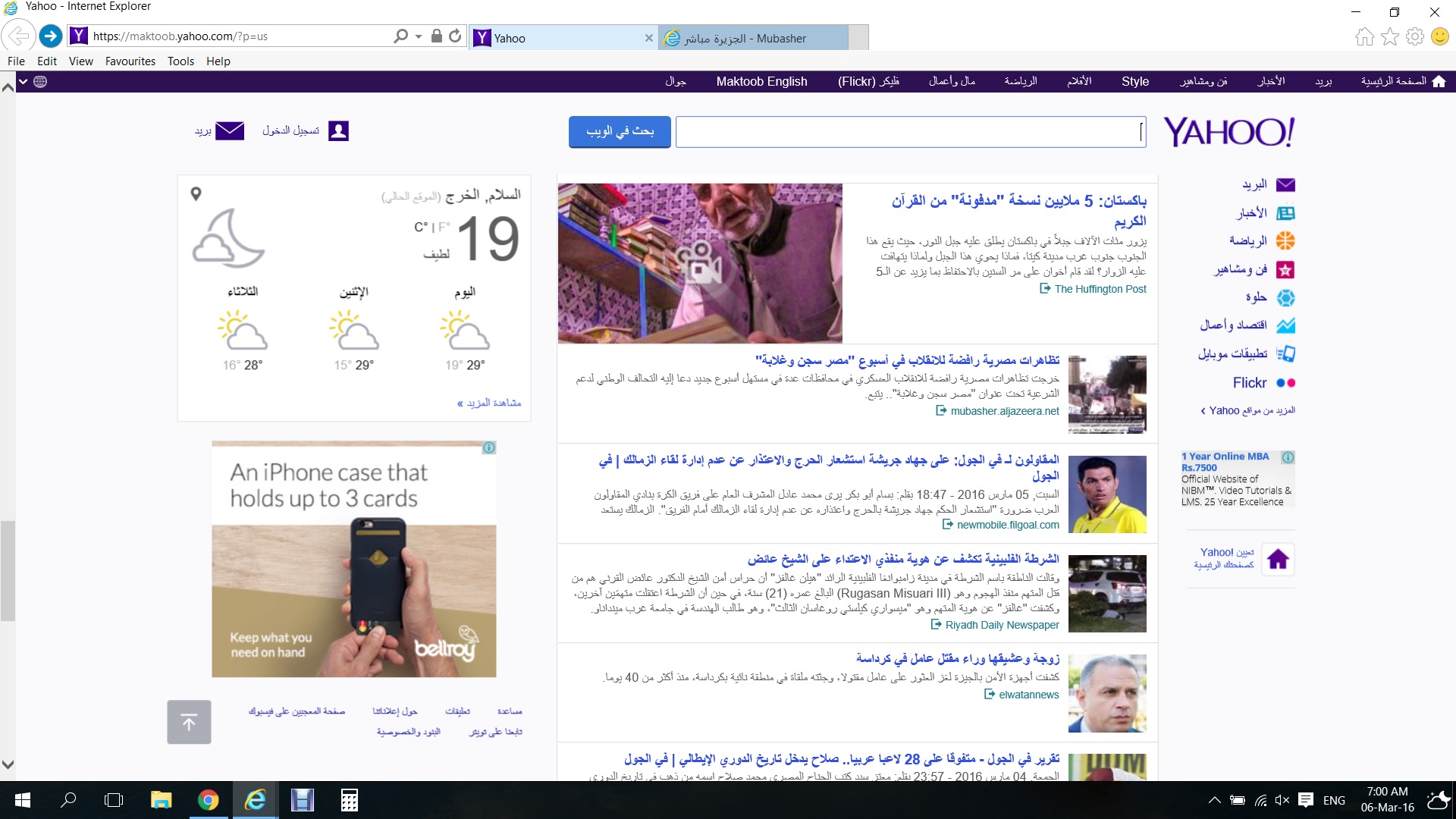Image resolution: width=1456 pixels, height=819 pixels.
Task: Click the Yahoo search input field
Action: 910,132
